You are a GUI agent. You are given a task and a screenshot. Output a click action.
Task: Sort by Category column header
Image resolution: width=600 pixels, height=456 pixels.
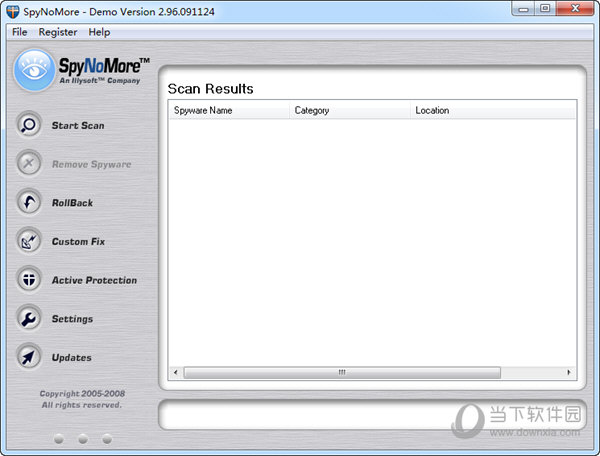350,111
